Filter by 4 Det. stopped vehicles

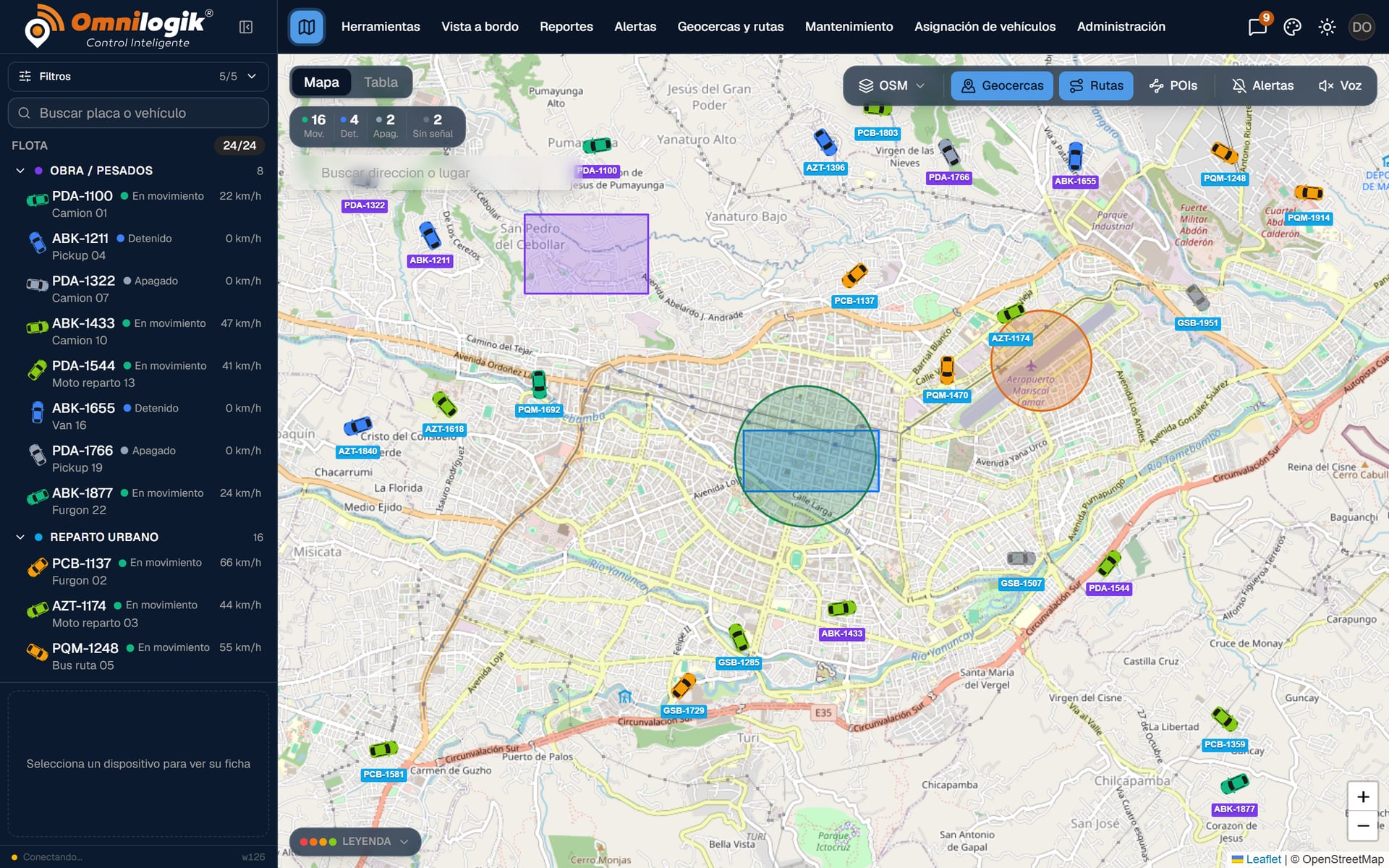tap(349, 126)
